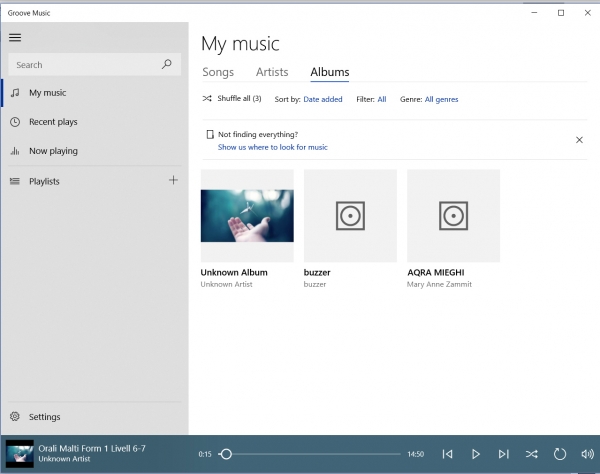
Task: Click the Playlists list icon
Action: pos(15,181)
